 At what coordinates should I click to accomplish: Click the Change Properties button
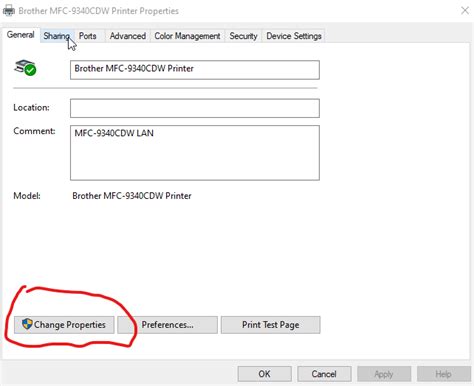tap(64, 325)
